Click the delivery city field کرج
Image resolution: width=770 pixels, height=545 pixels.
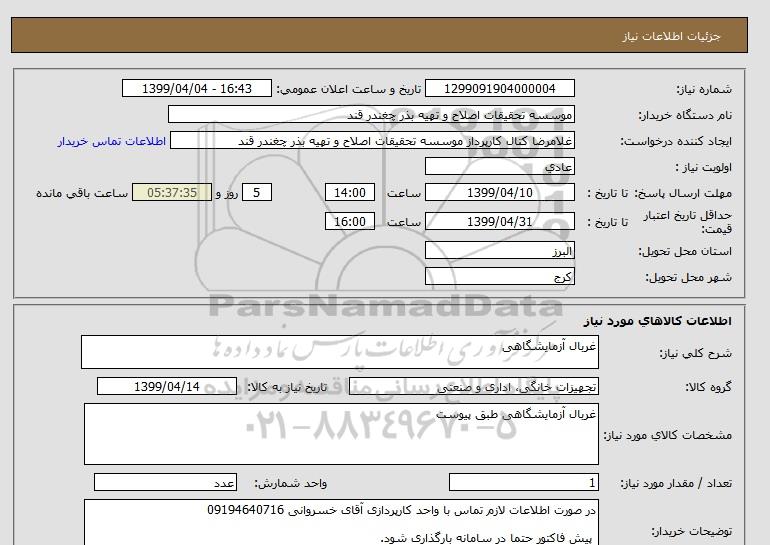click(x=499, y=276)
